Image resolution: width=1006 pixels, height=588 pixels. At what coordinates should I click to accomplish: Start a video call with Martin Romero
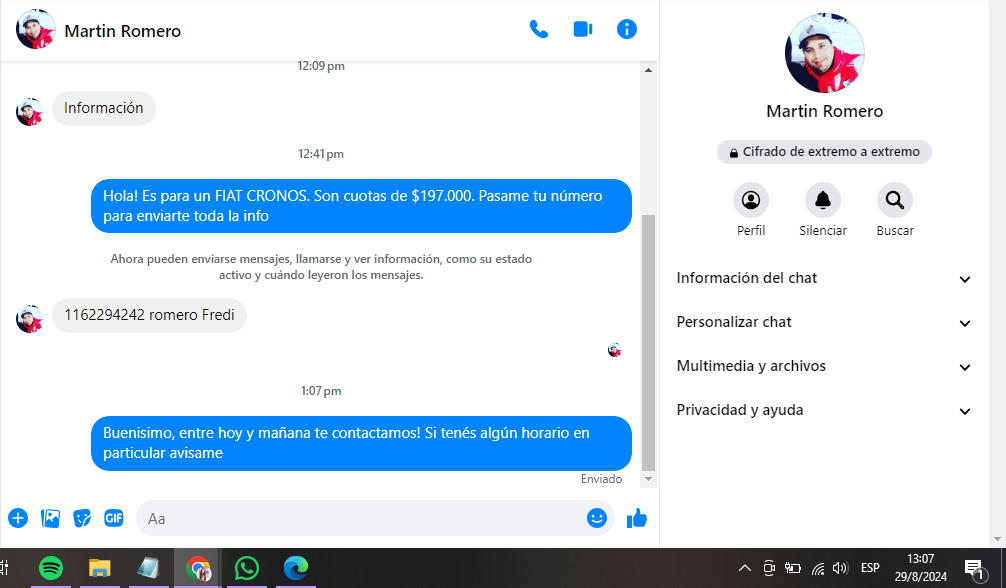tap(583, 30)
